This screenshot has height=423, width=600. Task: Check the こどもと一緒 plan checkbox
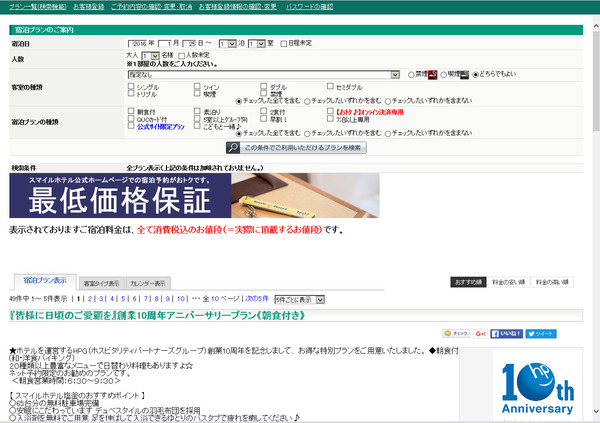pyautogui.click(x=197, y=126)
